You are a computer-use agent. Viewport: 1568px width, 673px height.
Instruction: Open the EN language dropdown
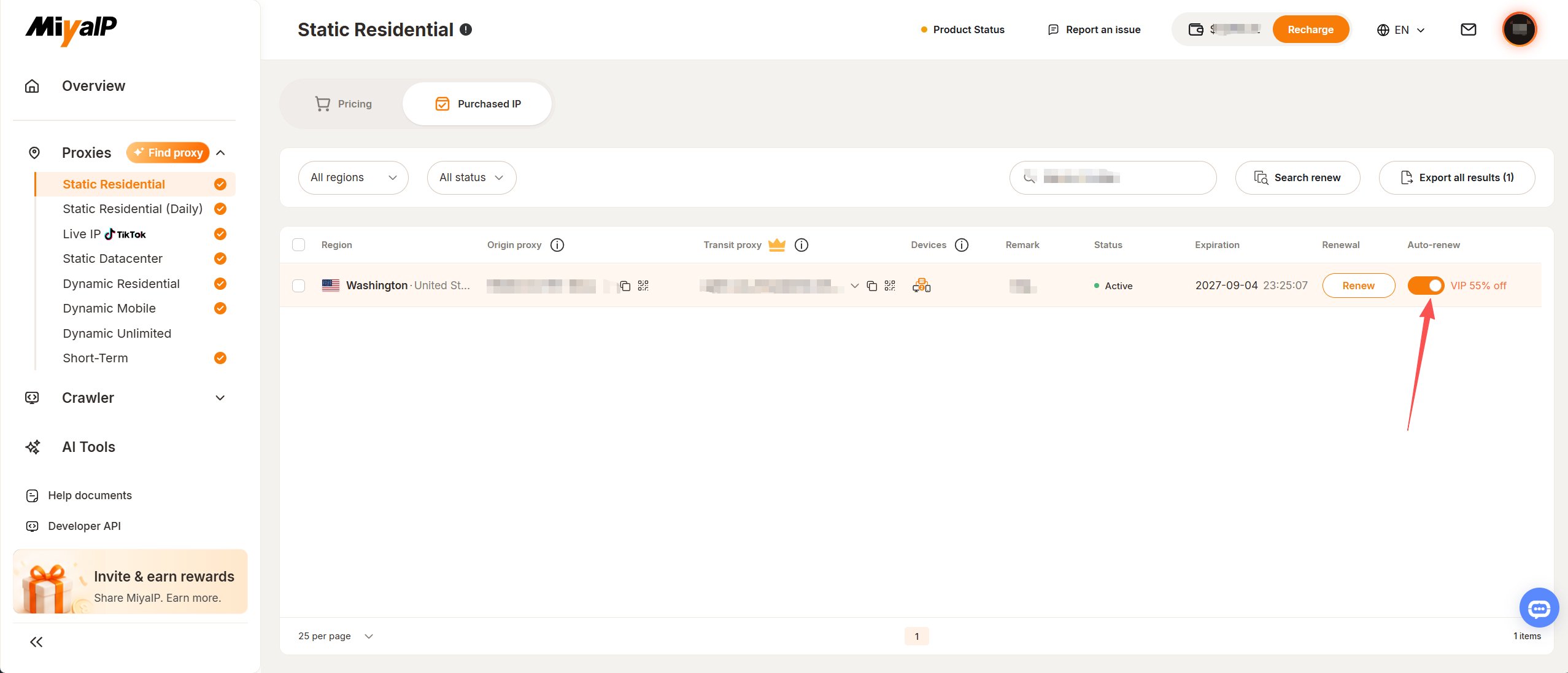[x=1400, y=30]
